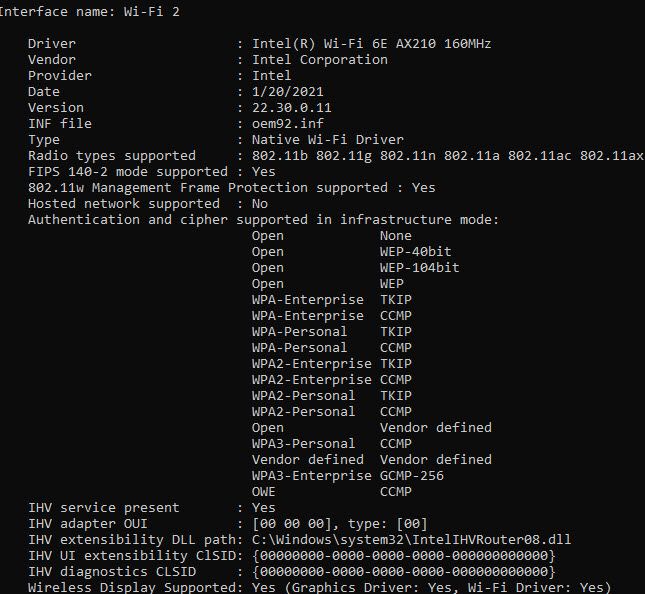
Task: Click the OWE authentication entry
Action: coord(264,491)
